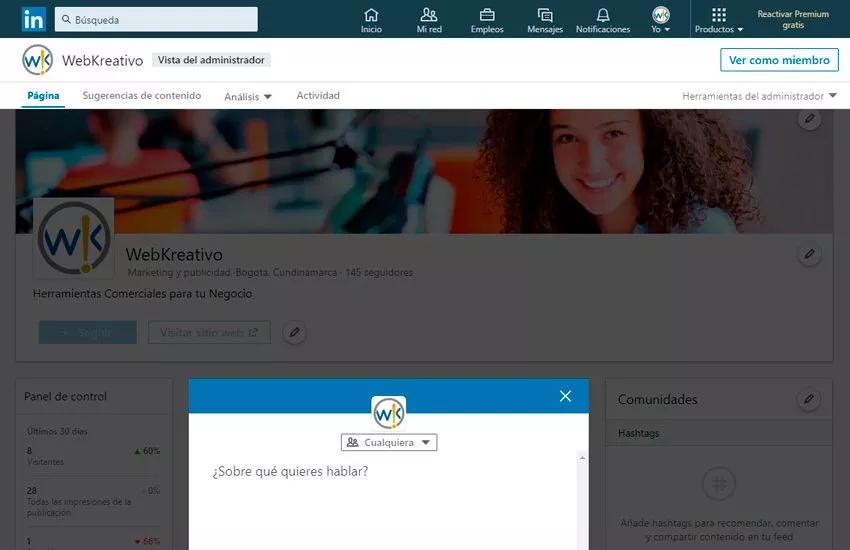This screenshot has height=550, width=850.
Task: Click the LinkedIn logo icon
Action: 34,20
